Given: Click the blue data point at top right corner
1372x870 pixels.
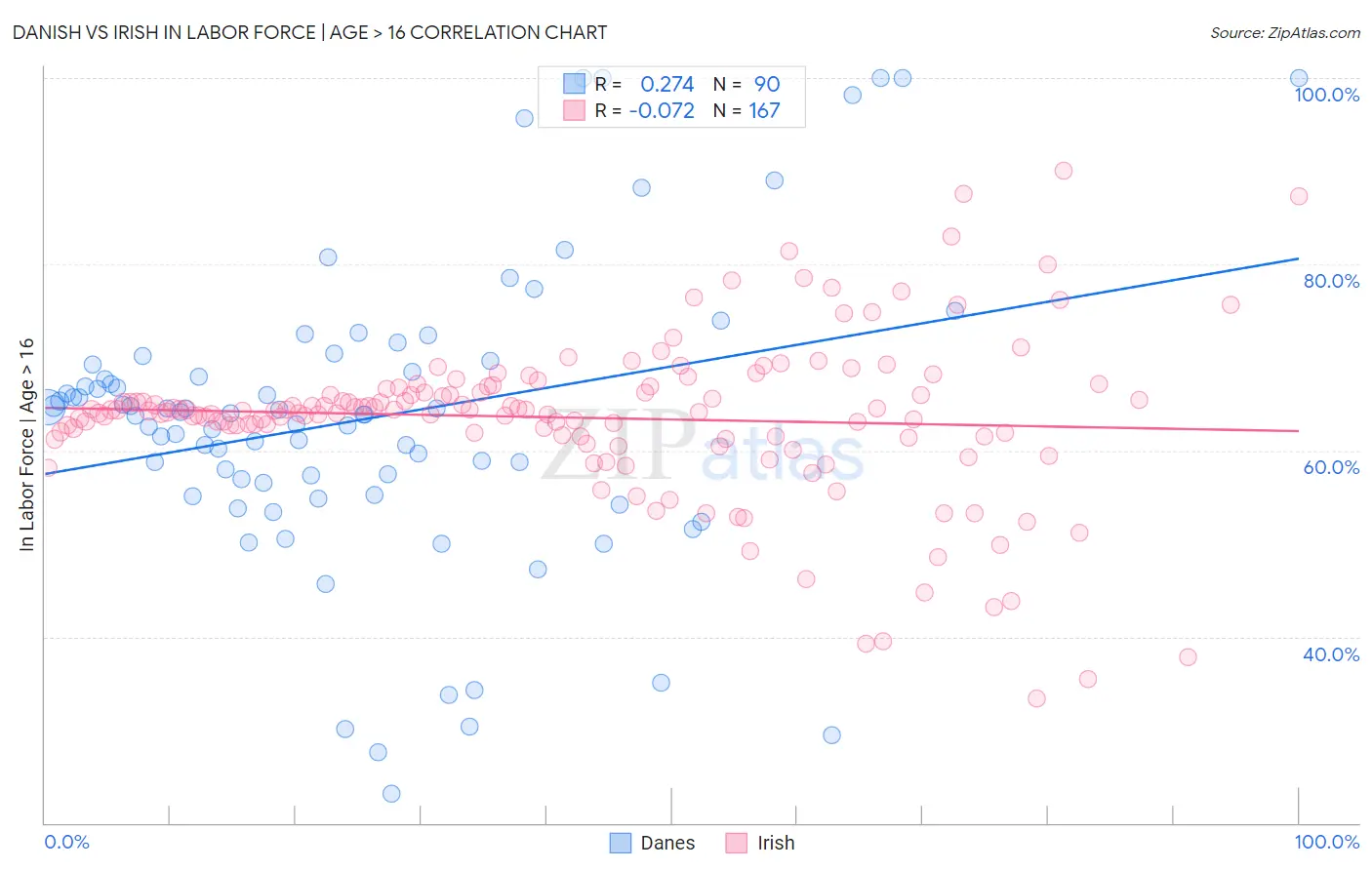Looking at the screenshot, I should [1299, 78].
